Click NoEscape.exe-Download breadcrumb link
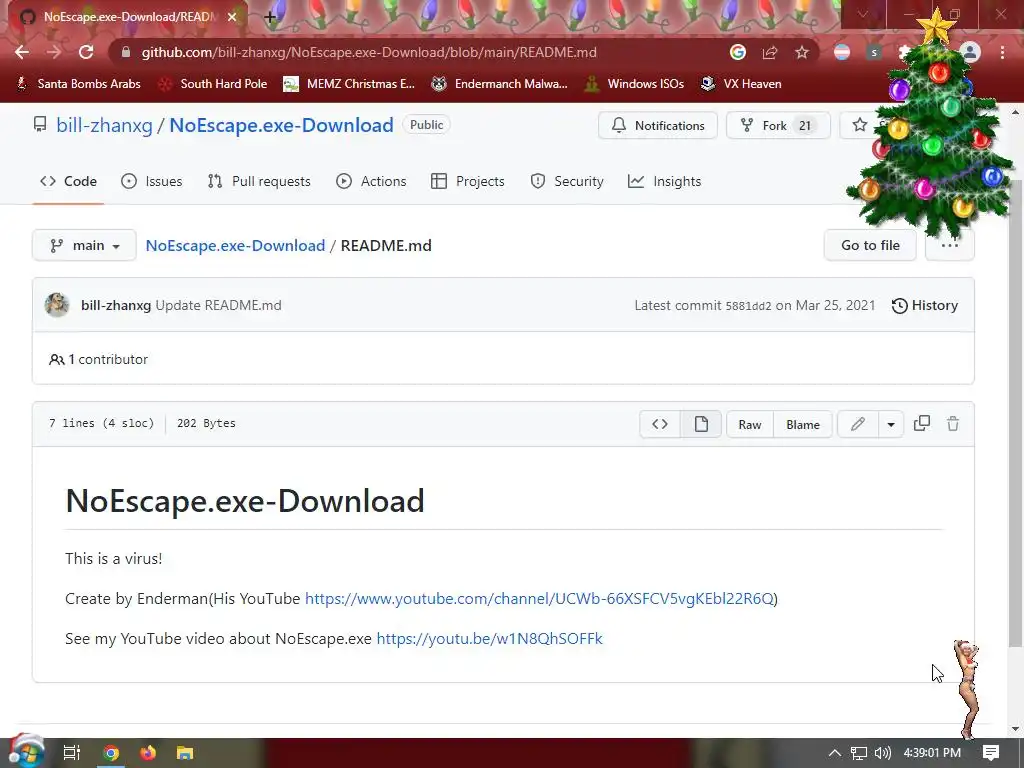 pyautogui.click(x=235, y=246)
